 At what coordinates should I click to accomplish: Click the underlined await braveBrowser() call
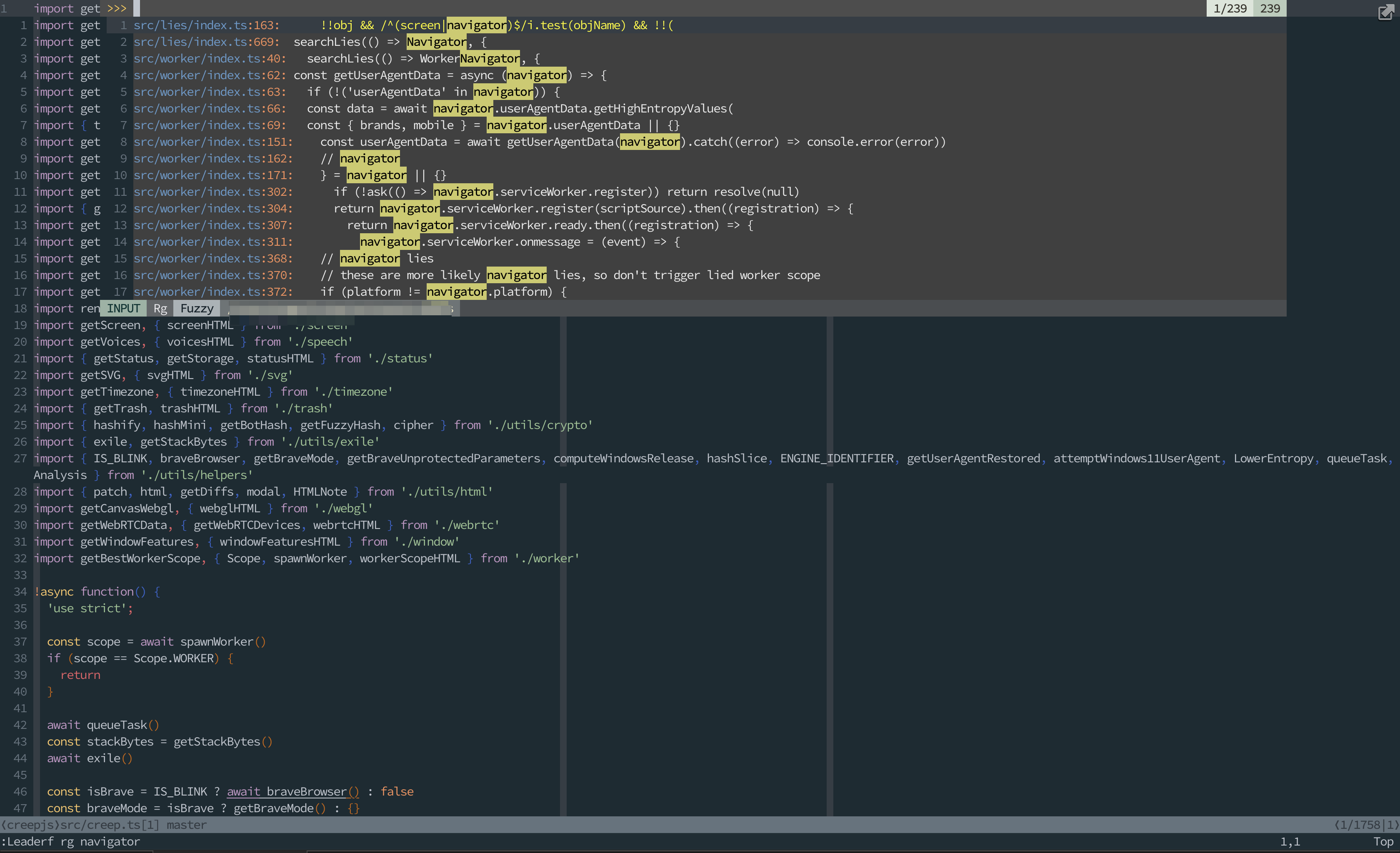pos(292,791)
